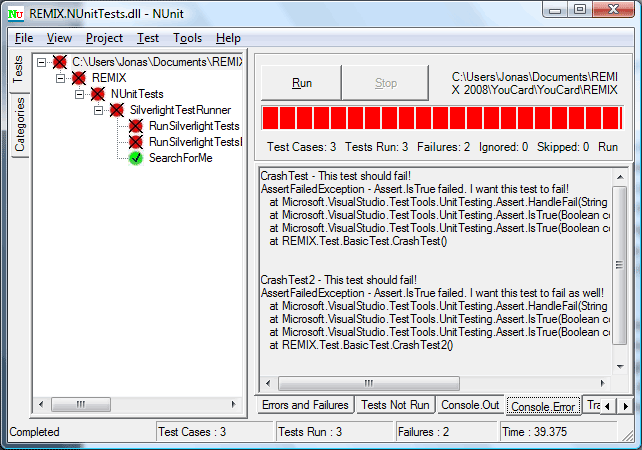The width and height of the screenshot is (642, 450).
Task: Open the Tests Not Run tab
Action: click(395, 405)
